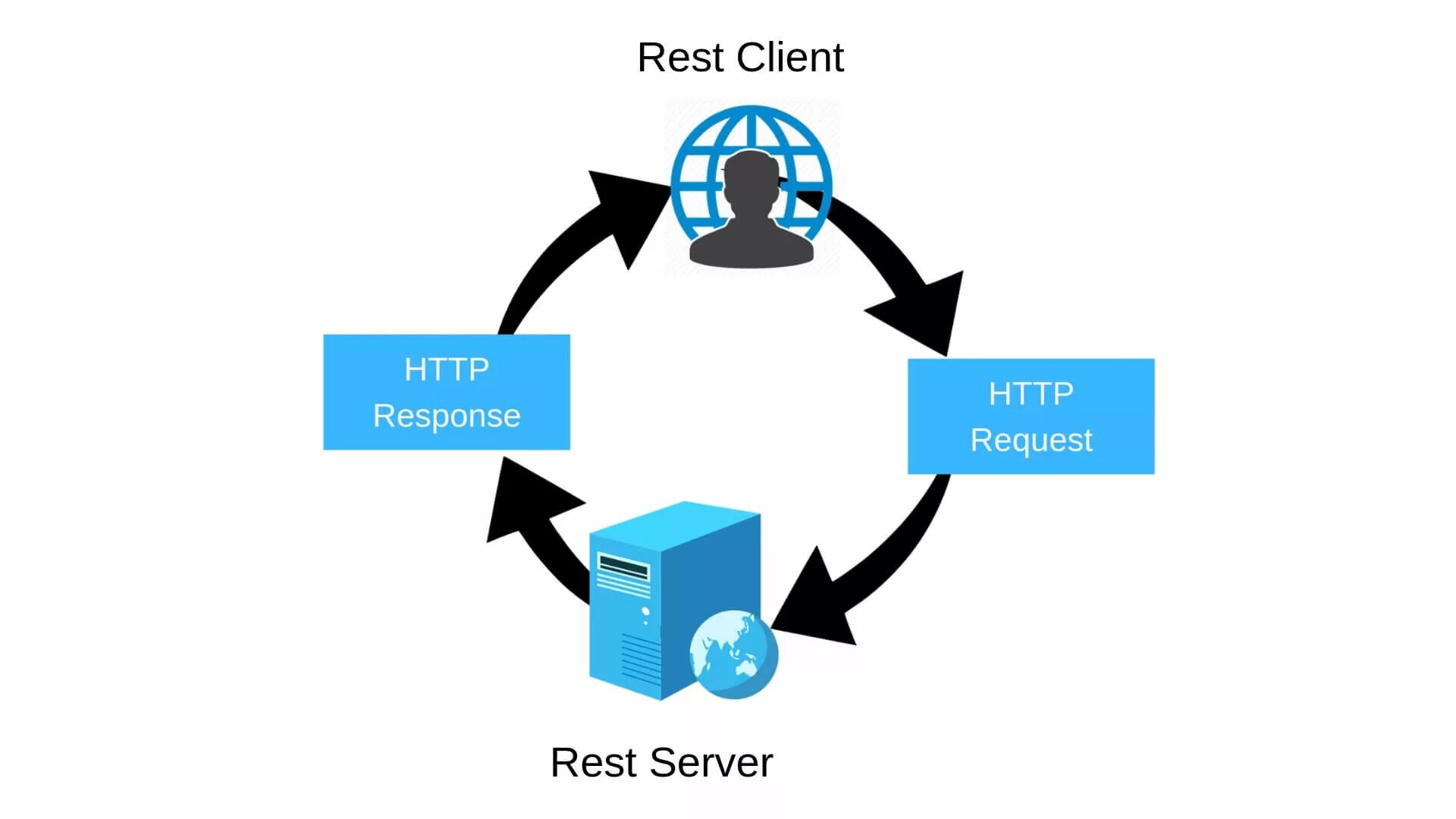Click the user silhouette in Rest Client
Screen dimensions: 1456x819
(x=751, y=210)
